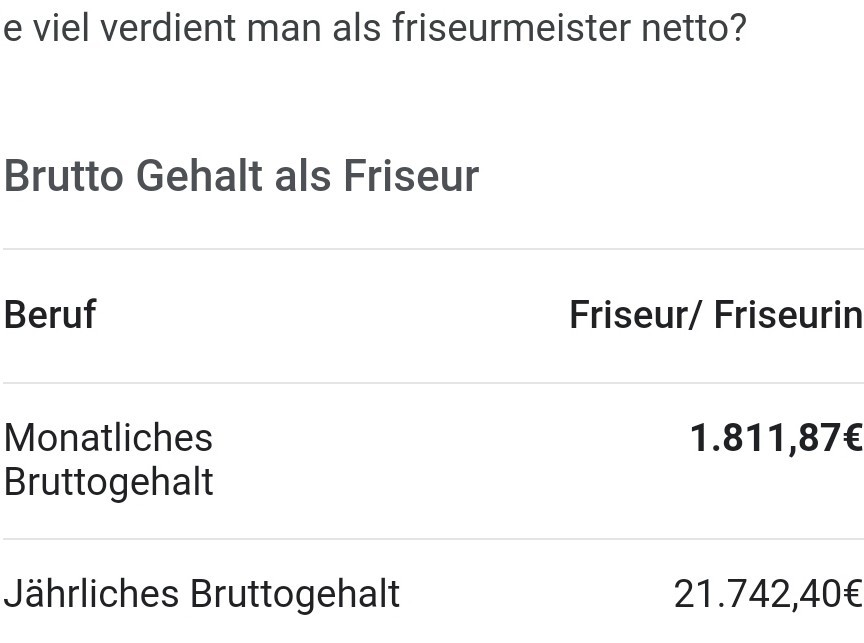This screenshot has height=643, width=864.
Task: Click the word 'friseurmeister' in the question
Action: point(511,26)
